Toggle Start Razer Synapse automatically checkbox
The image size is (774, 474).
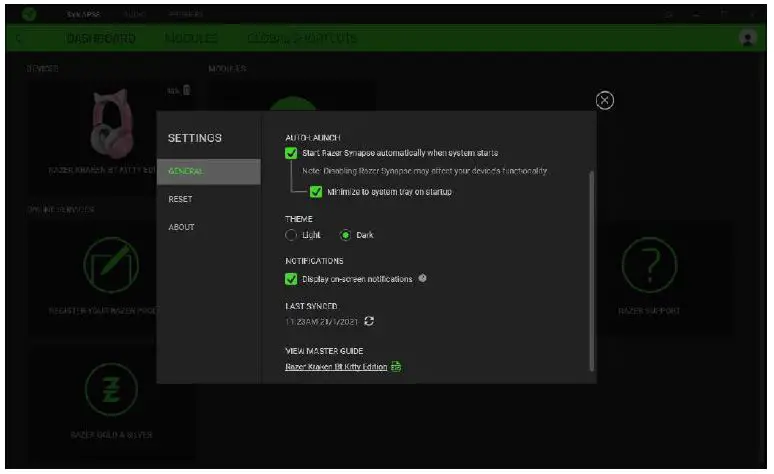tap(291, 153)
